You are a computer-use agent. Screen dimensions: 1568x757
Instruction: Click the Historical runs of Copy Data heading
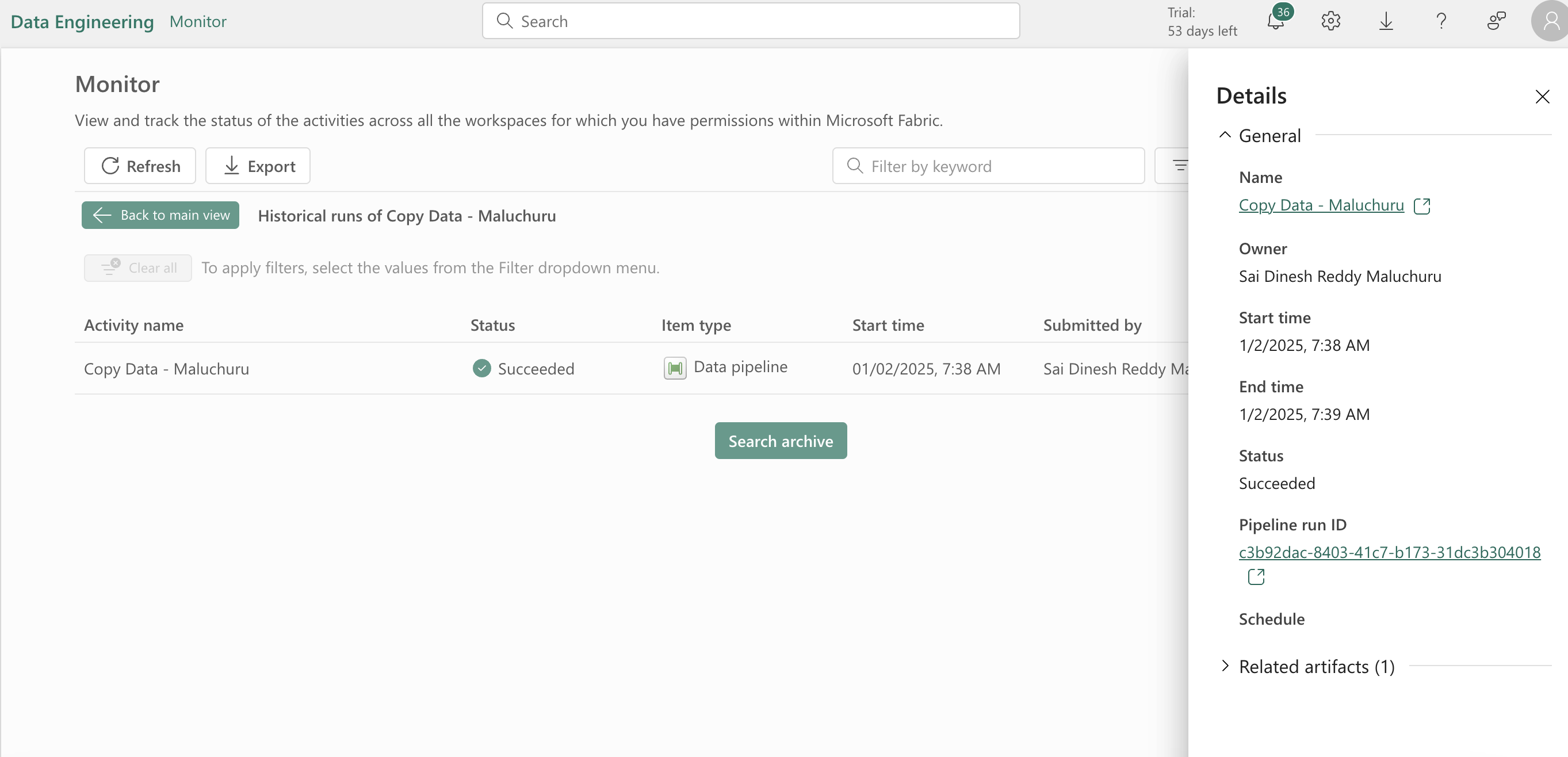407,215
